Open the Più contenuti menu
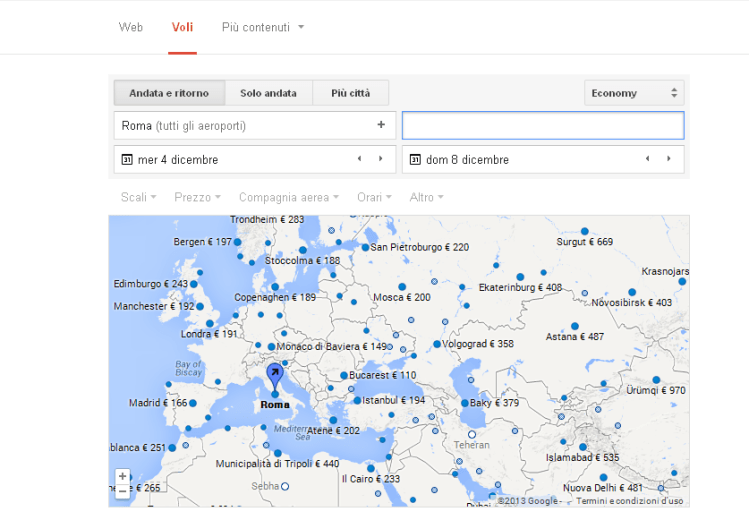Viewport: 749px width, 520px height. click(262, 27)
